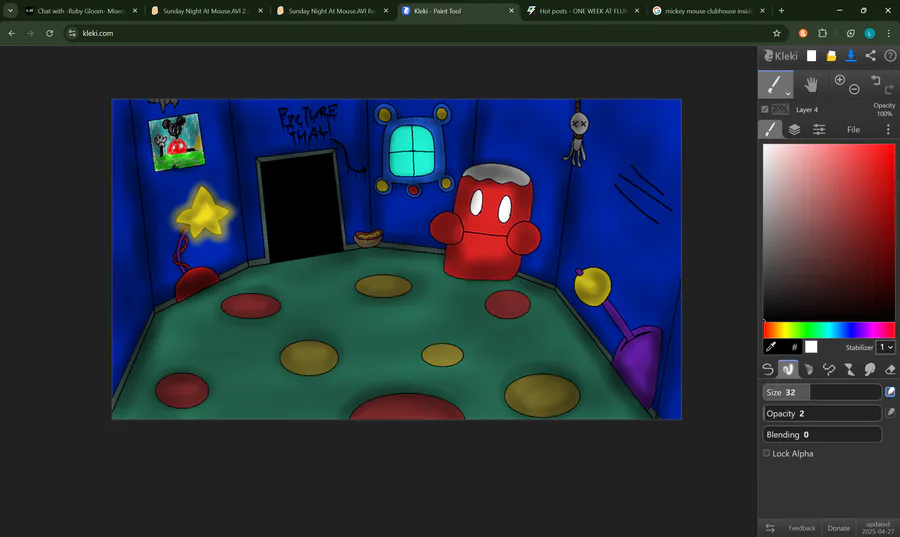Click the Size slider
The image size is (900, 537).
click(822, 392)
